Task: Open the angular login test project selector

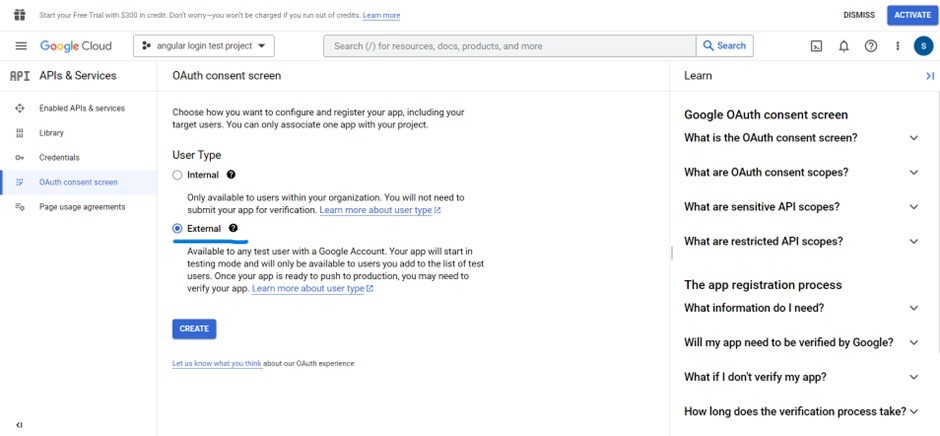Action: (x=204, y=46)
